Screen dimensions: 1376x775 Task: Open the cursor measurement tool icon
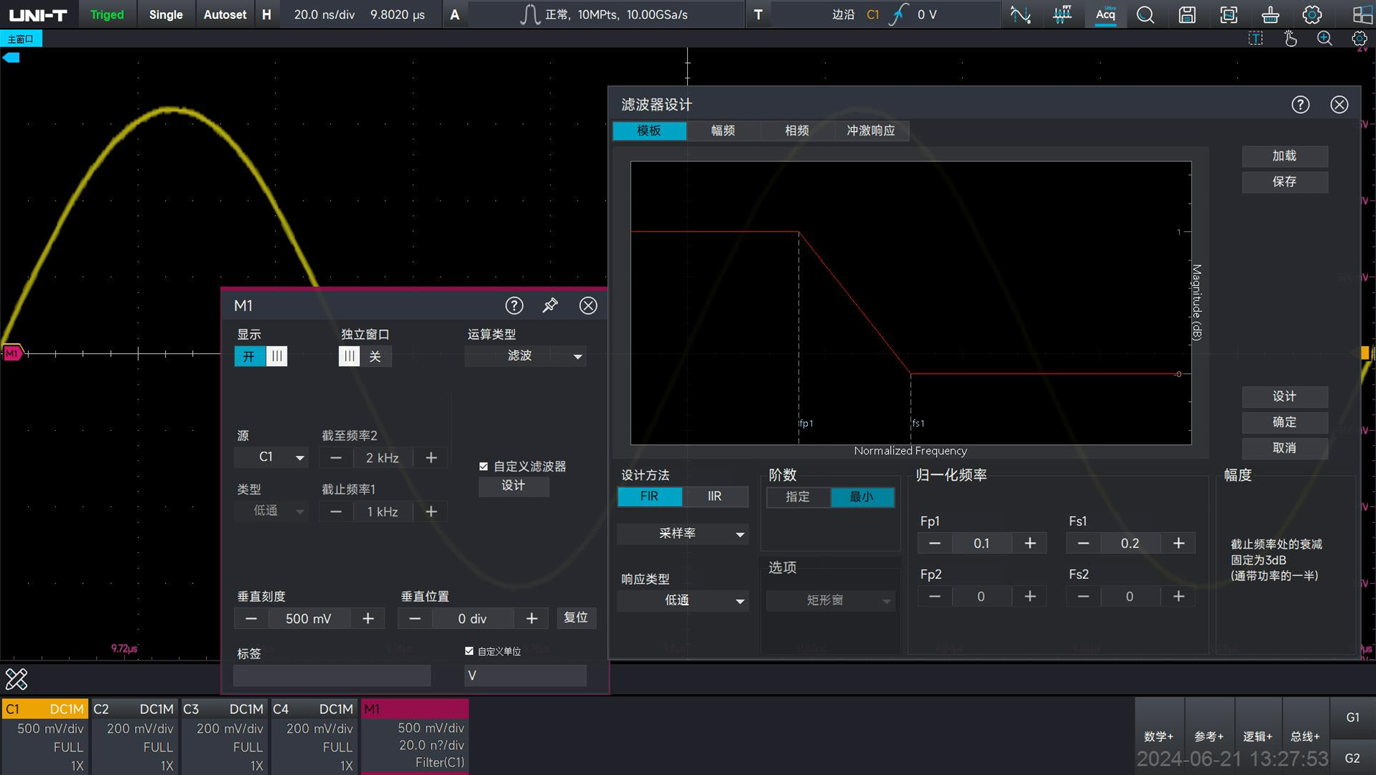pyautogui.click(x=1020, y=15)
